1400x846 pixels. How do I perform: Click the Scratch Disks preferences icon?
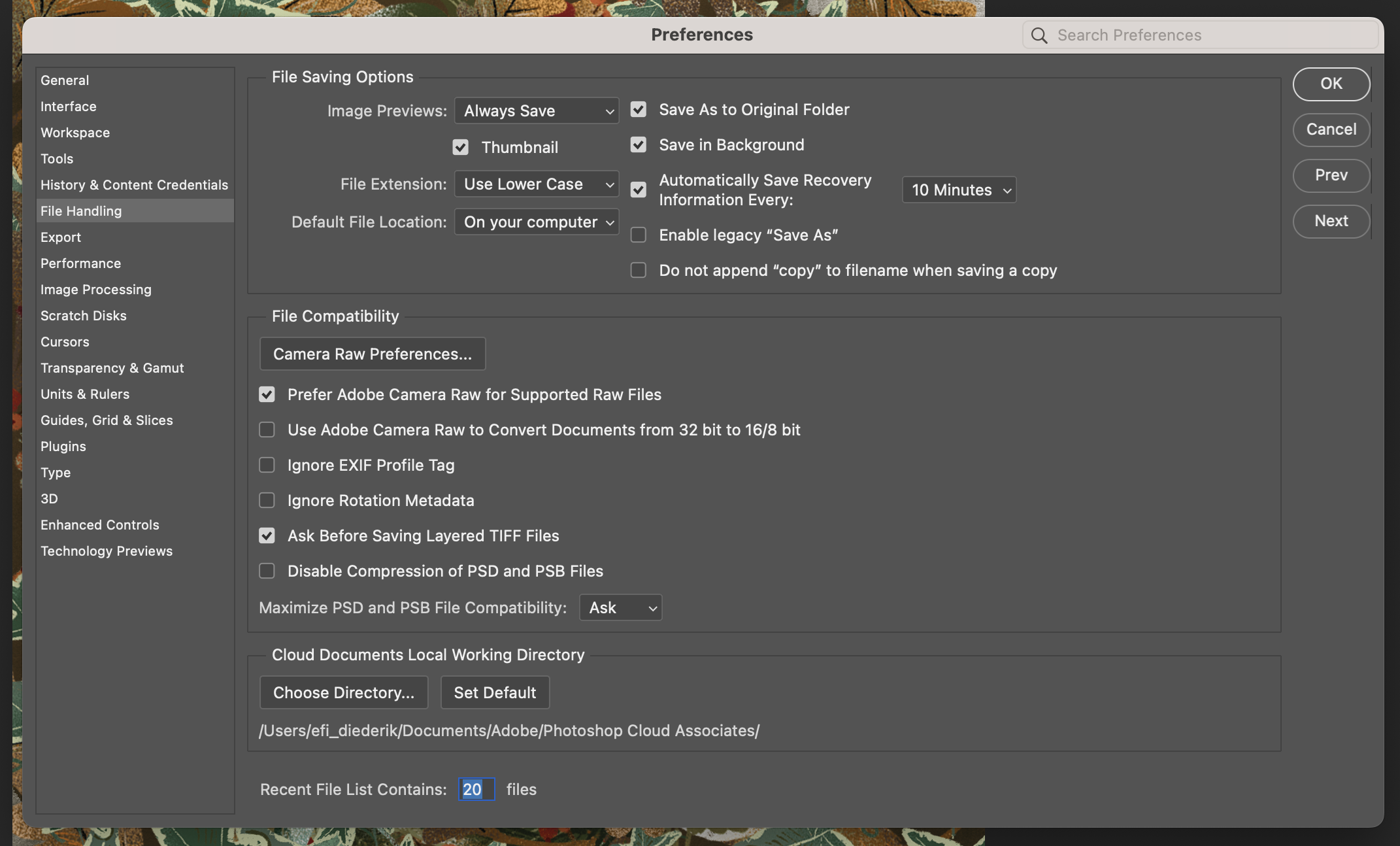pos(83,315)
